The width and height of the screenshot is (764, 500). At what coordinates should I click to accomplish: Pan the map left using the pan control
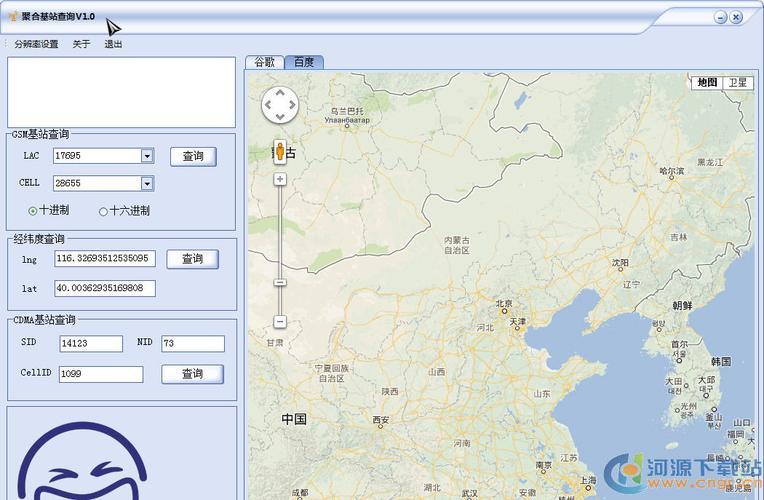point(267,105)
